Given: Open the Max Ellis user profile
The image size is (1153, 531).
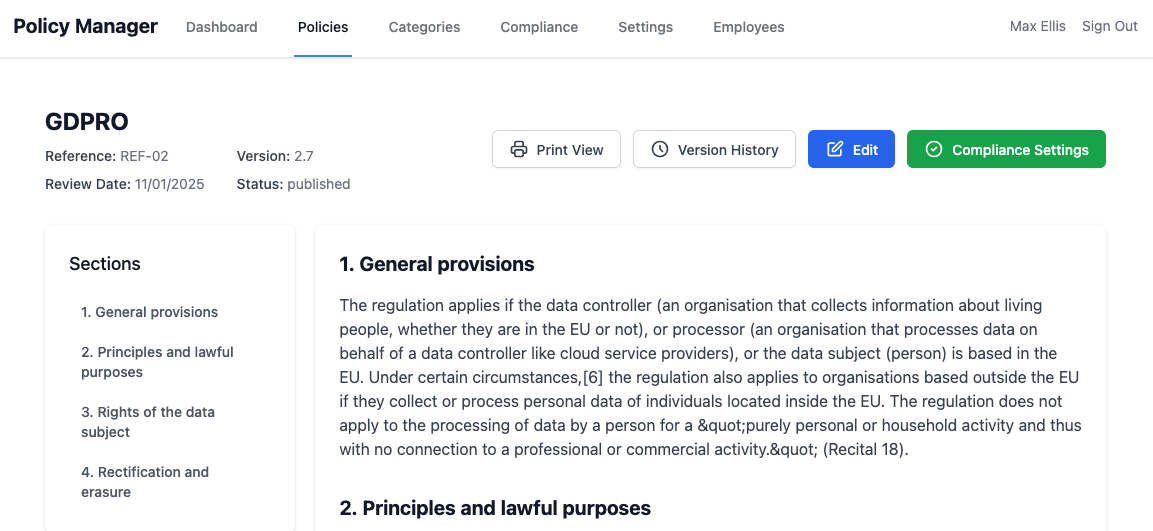Looking at the screenshot, I should [1037, 26].
